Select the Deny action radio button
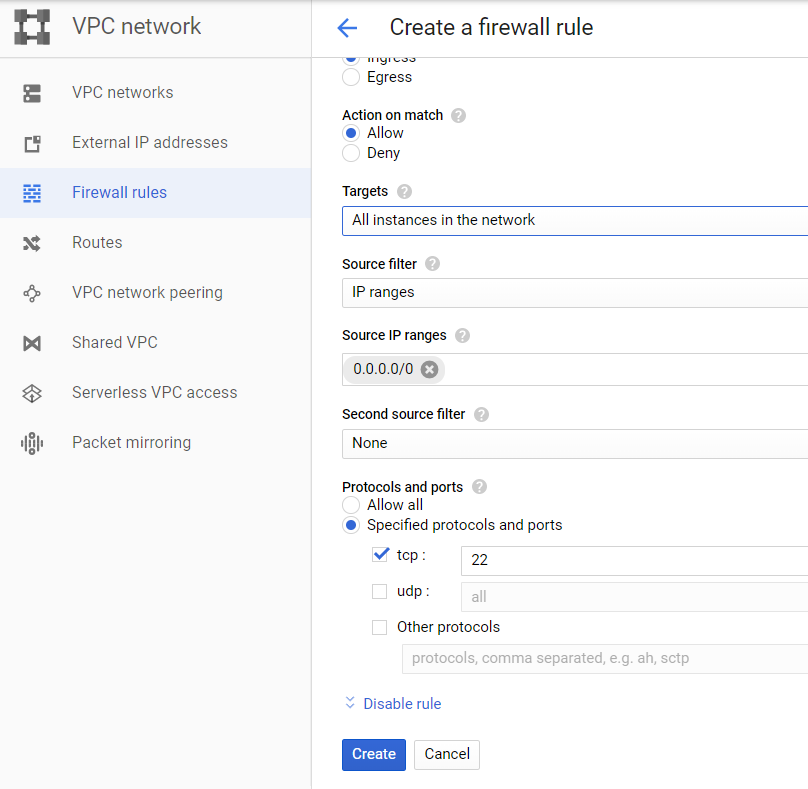This screenshot has height=789, width=808. [351, 153]
